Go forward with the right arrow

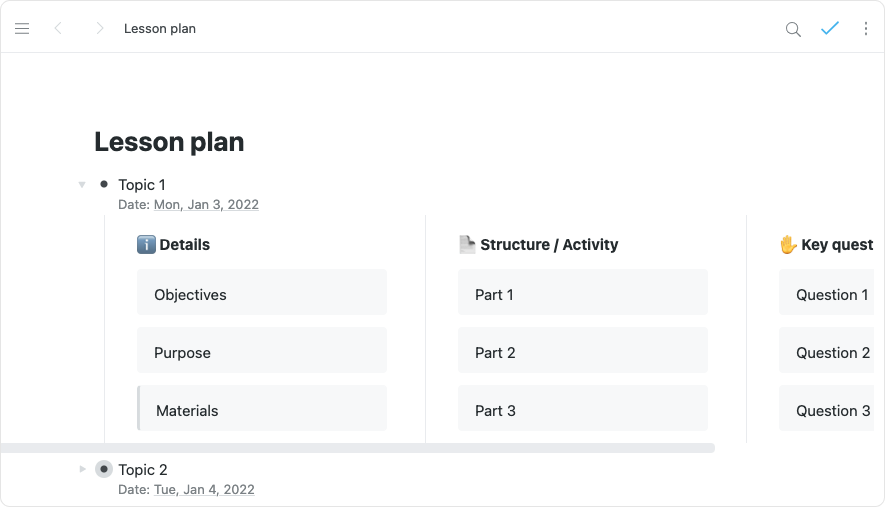pyautogui.click(x=99, y=29)
